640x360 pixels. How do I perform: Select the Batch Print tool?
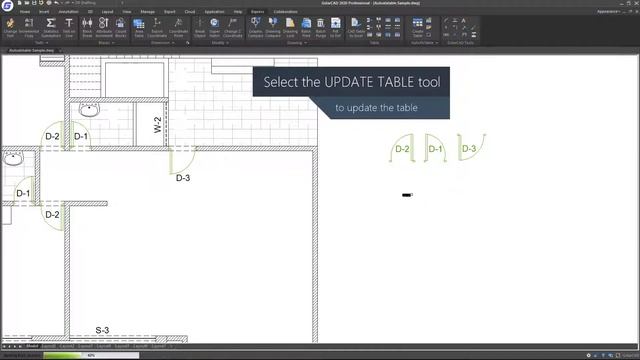pos(306,27)
